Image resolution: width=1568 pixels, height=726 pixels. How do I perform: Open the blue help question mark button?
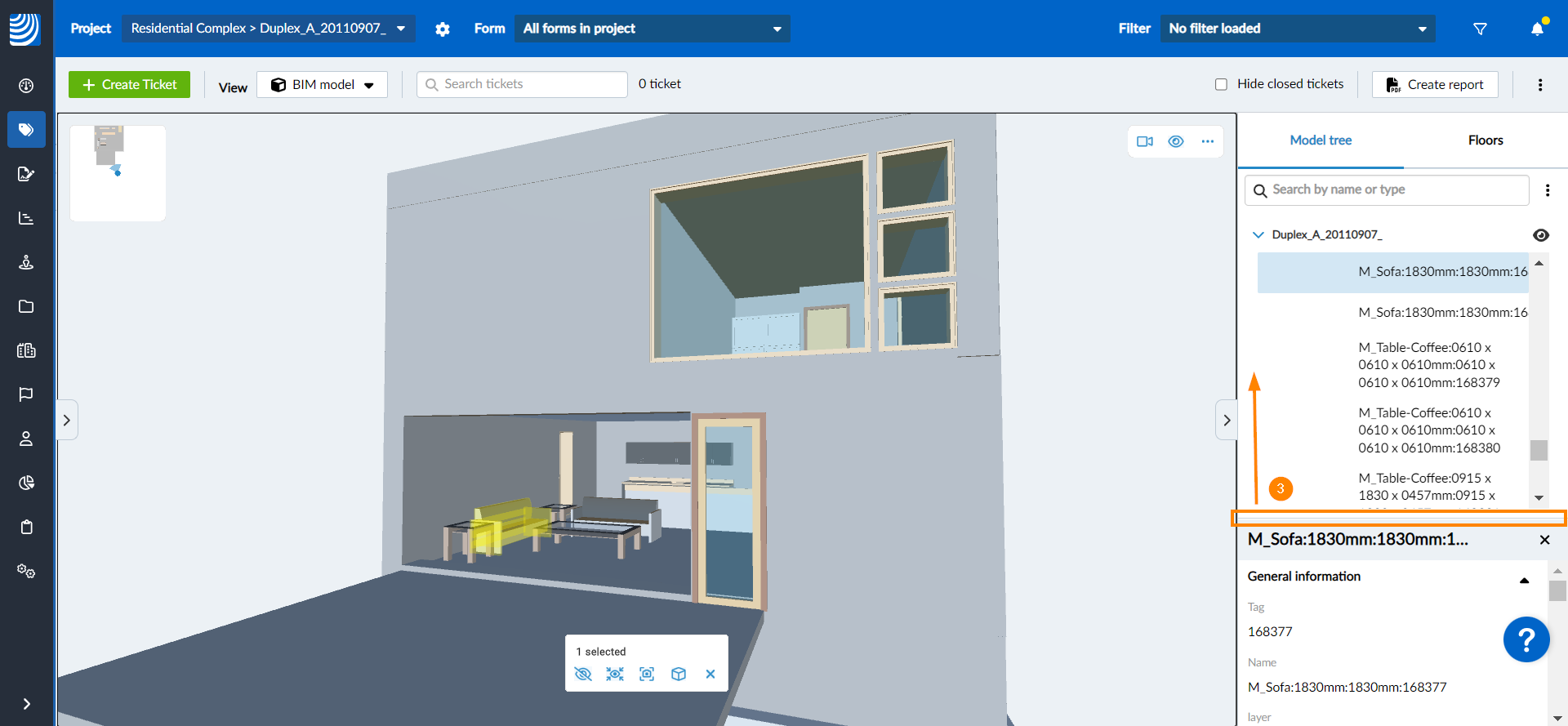click(1526, 639)
